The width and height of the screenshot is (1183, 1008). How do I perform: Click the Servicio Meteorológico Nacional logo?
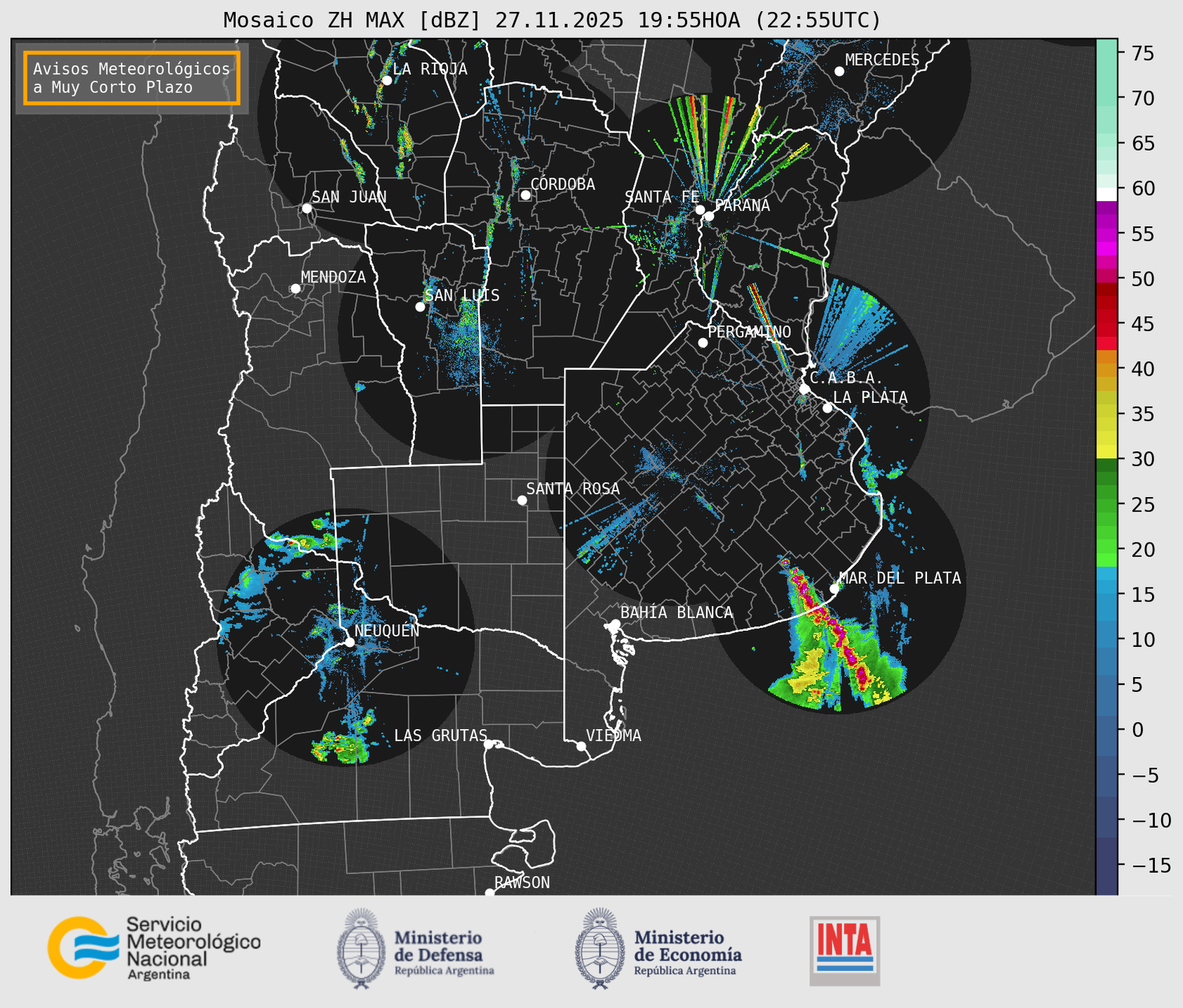(154, 948)
